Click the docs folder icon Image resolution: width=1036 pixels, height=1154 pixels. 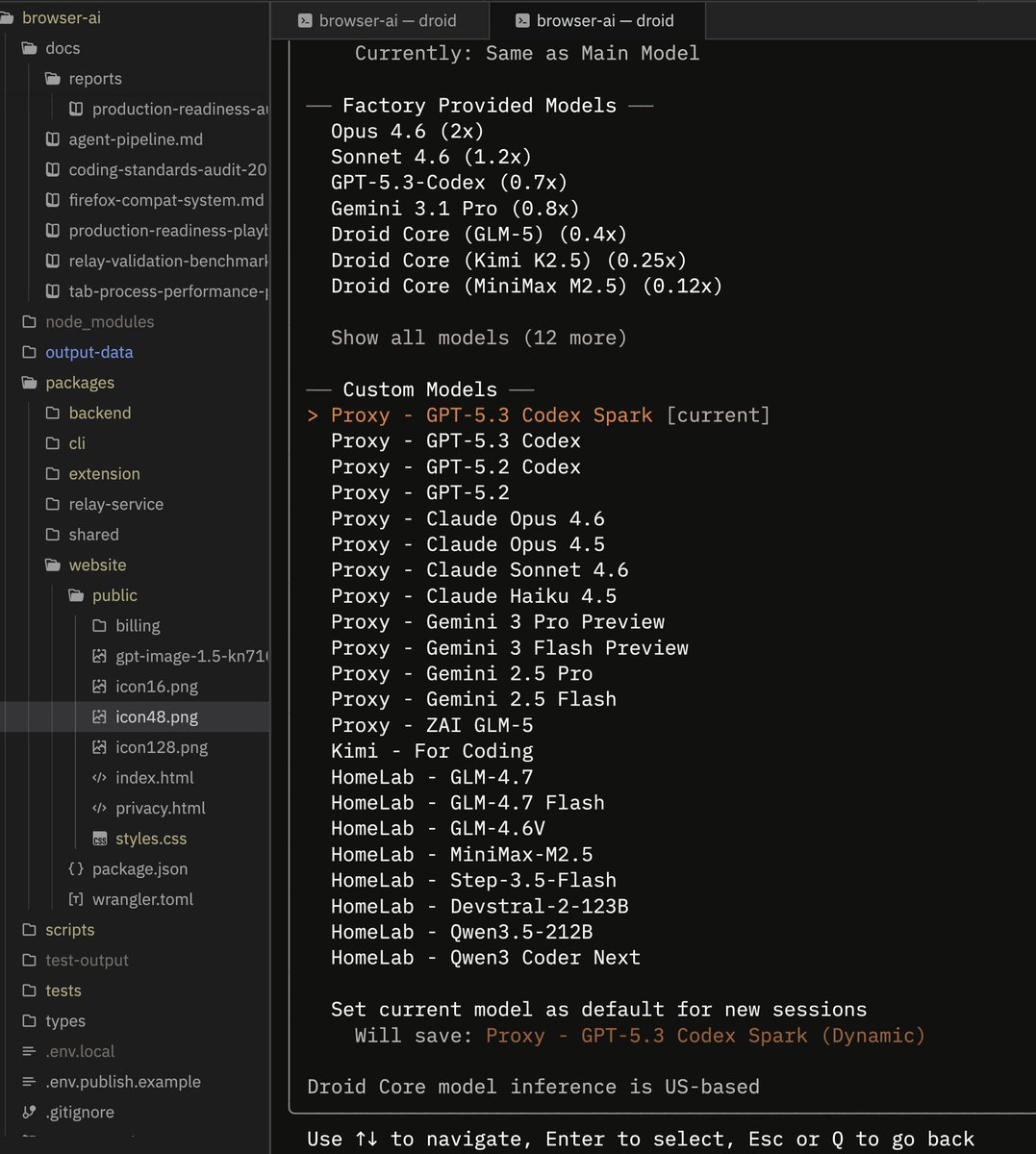[29, 48]
